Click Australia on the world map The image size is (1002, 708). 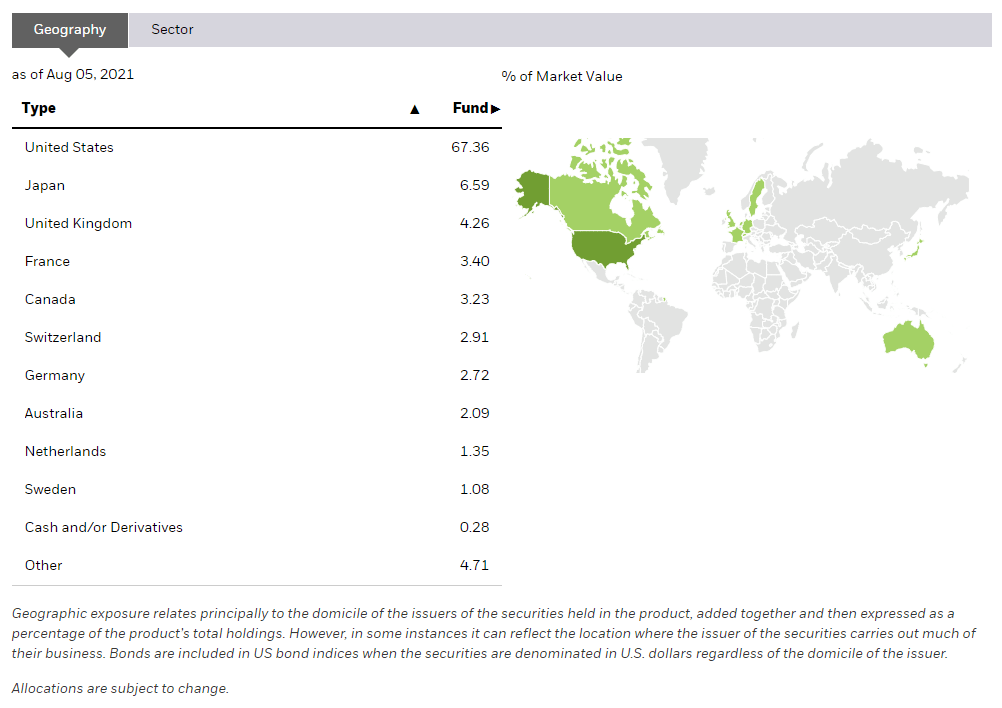(907, 340)
